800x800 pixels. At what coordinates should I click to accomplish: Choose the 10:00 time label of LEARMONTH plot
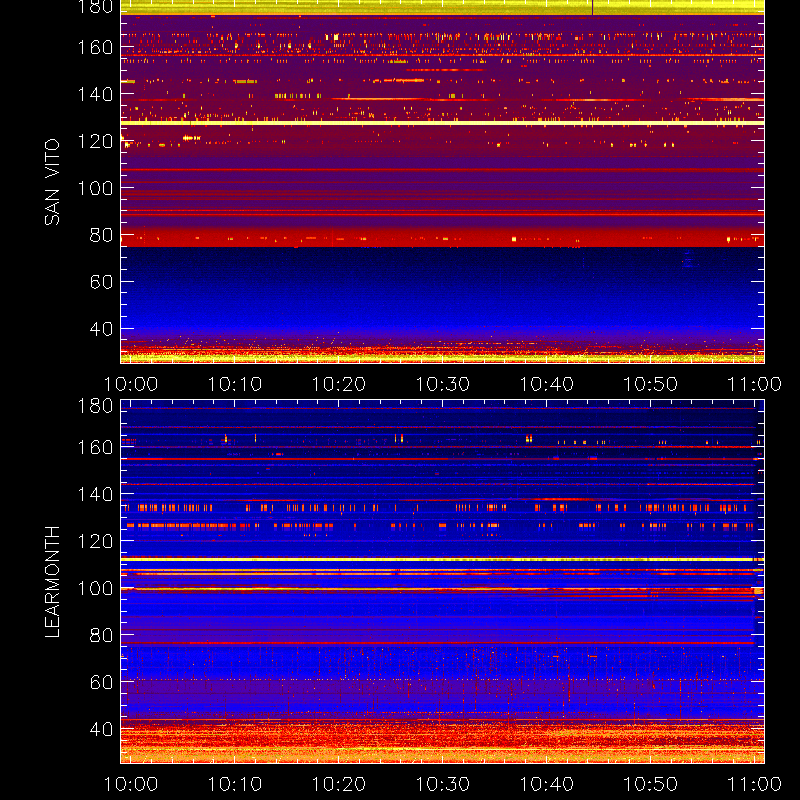click(131, 784)
